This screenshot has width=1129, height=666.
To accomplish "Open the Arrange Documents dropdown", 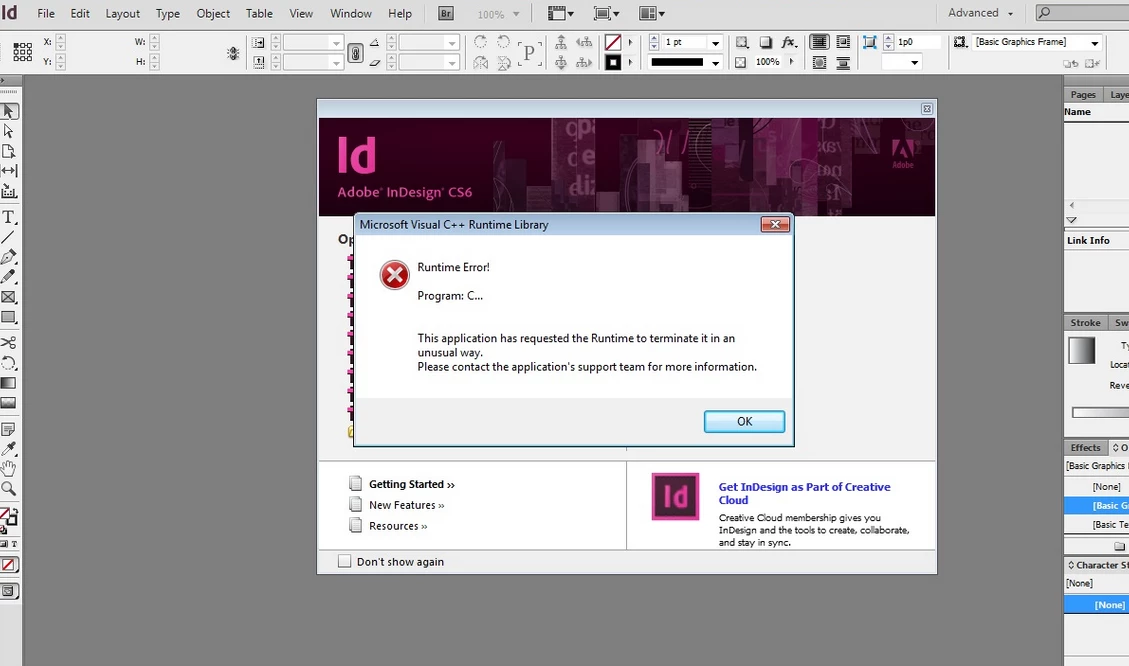I will [x=652, y=14].
